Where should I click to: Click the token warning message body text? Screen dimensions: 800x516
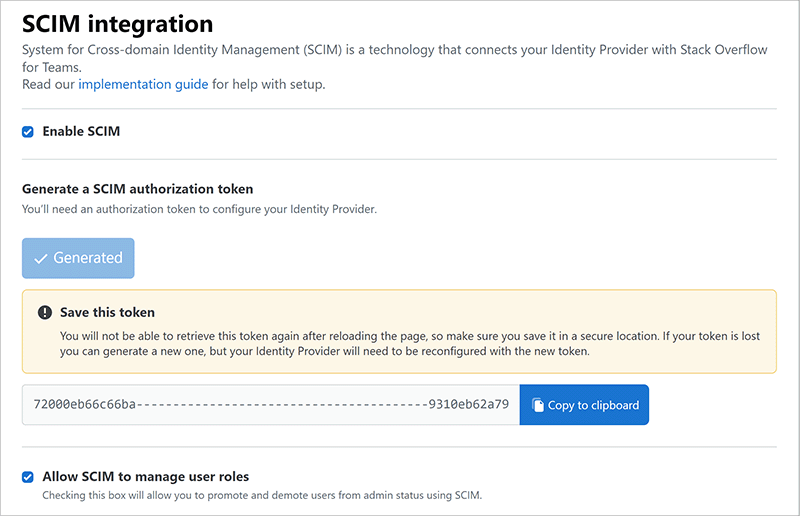400,344
